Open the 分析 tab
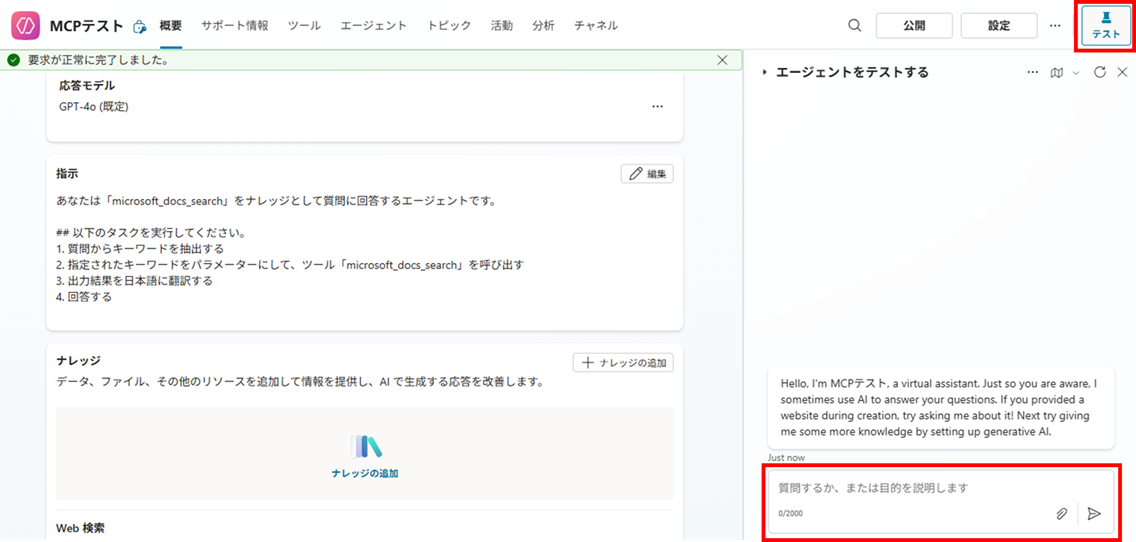 (543, 25)
